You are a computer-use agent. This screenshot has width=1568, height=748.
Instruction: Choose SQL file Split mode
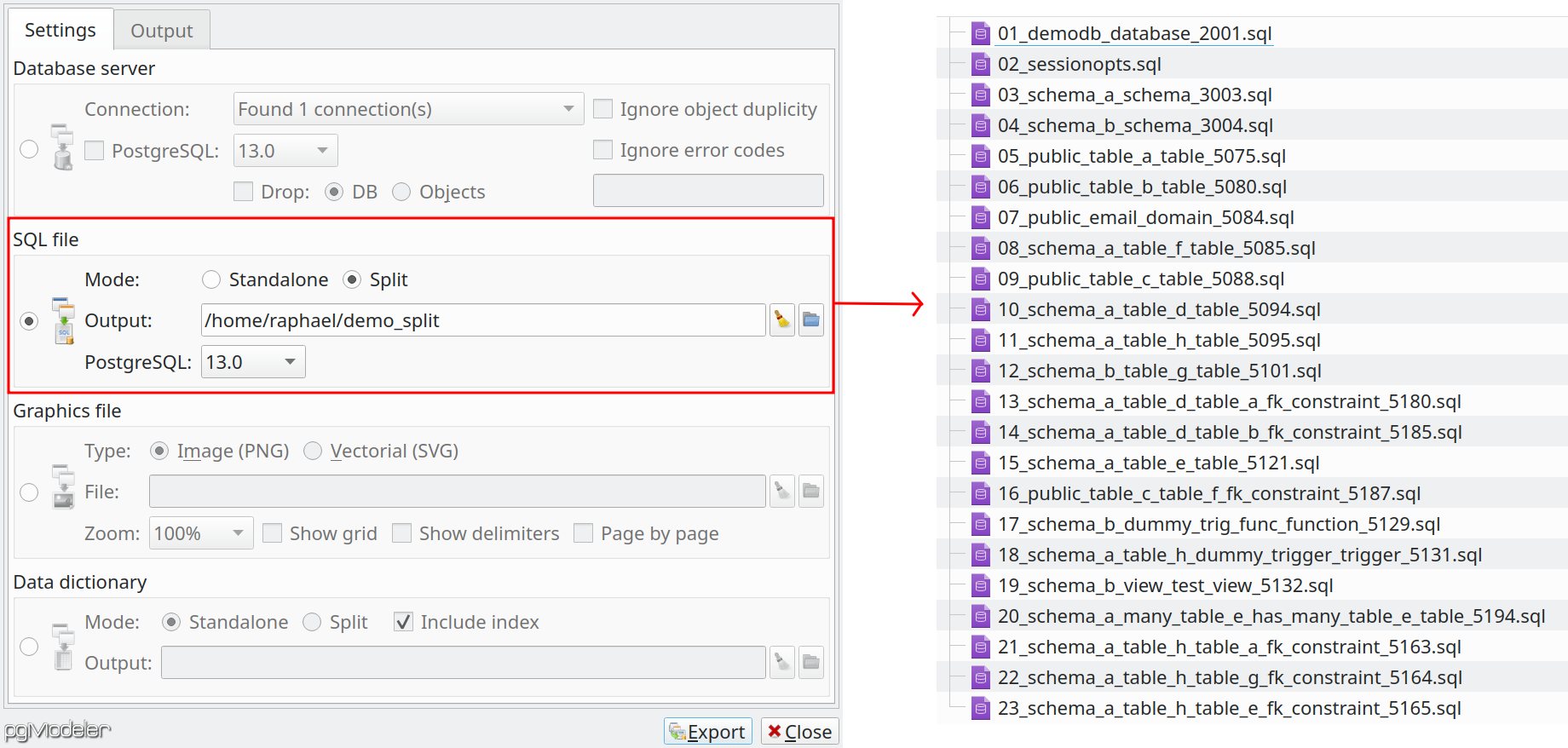point(352,279)
